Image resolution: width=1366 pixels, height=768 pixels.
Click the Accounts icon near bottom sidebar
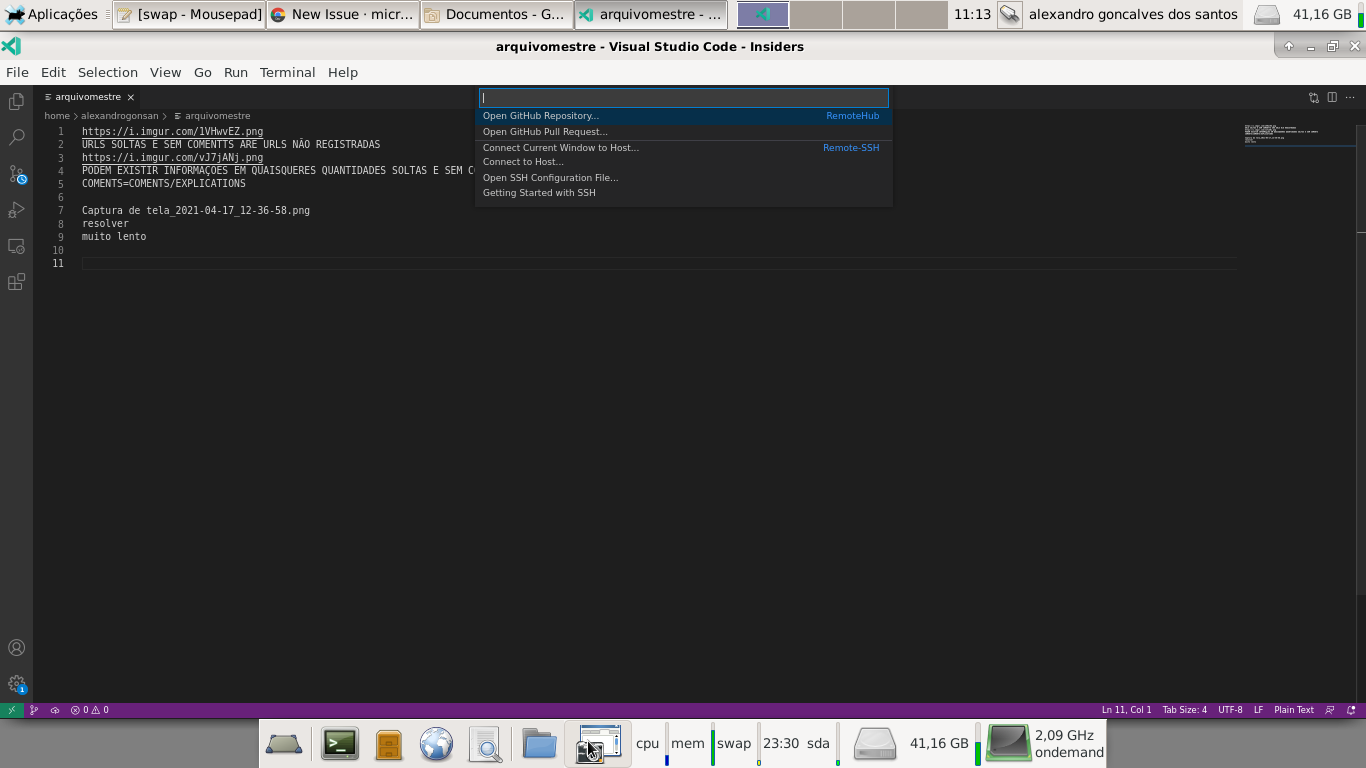(16, 647)
